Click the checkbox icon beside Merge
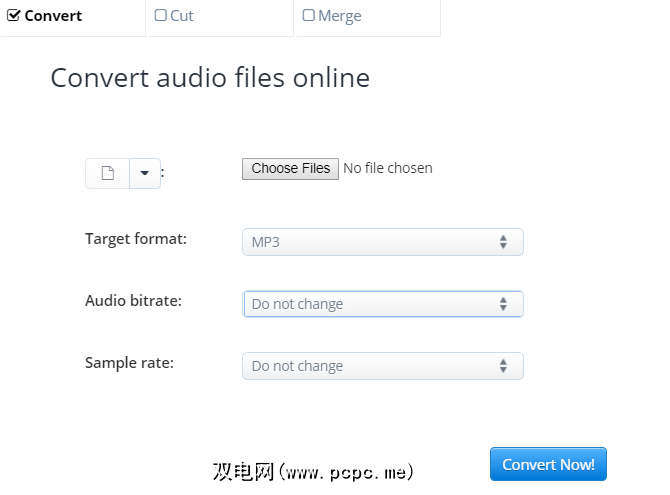This screenshot has height=495, width=670. 308,16
